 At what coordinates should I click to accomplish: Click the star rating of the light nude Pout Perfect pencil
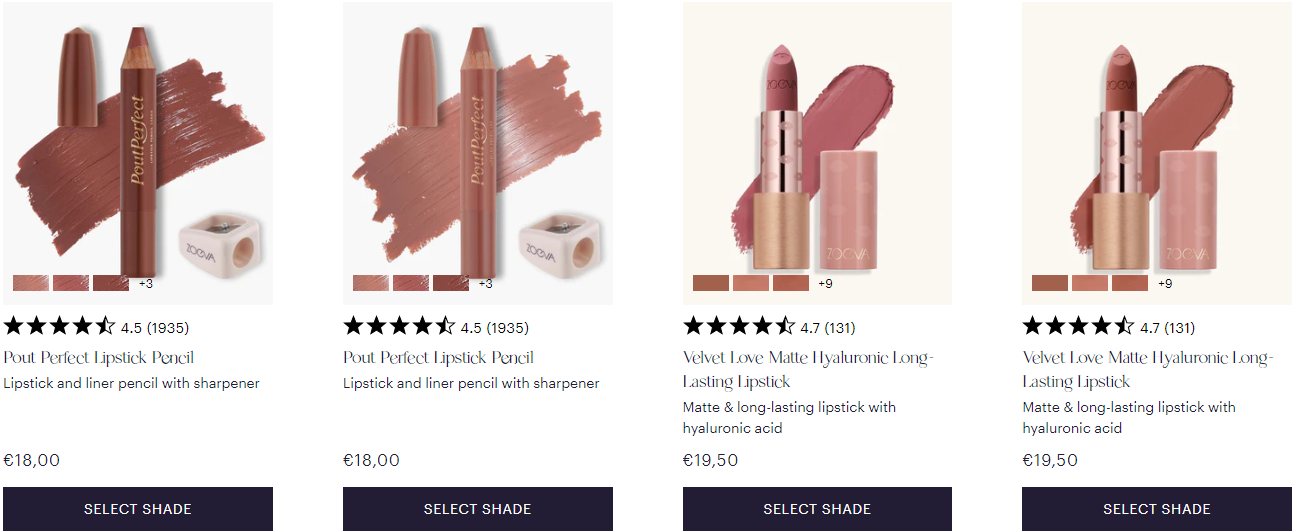click(400, 326)
